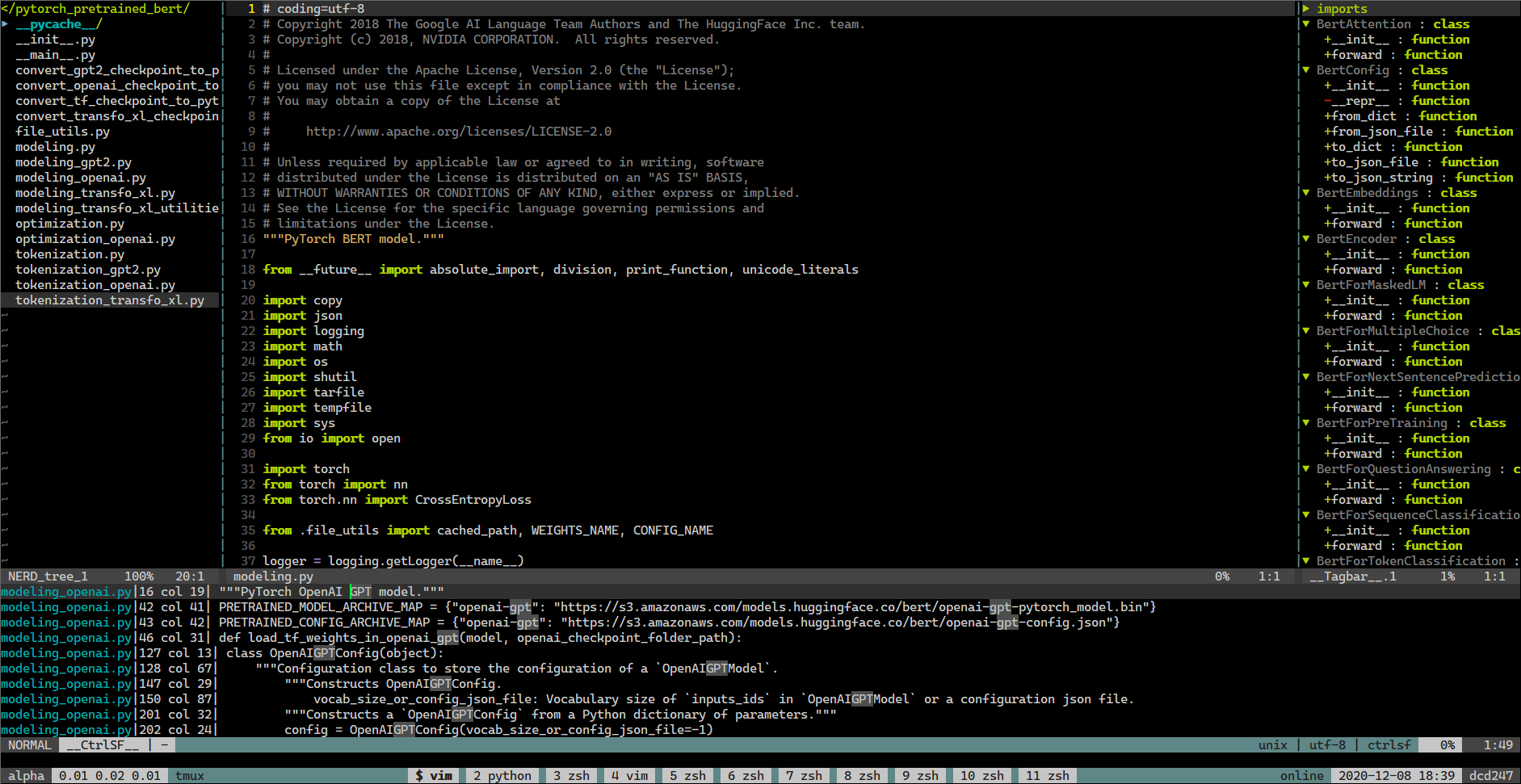Collapse the BertForMultipleChoice class node
Screen dimensions: 1521x784
(x=1305, y=331)
